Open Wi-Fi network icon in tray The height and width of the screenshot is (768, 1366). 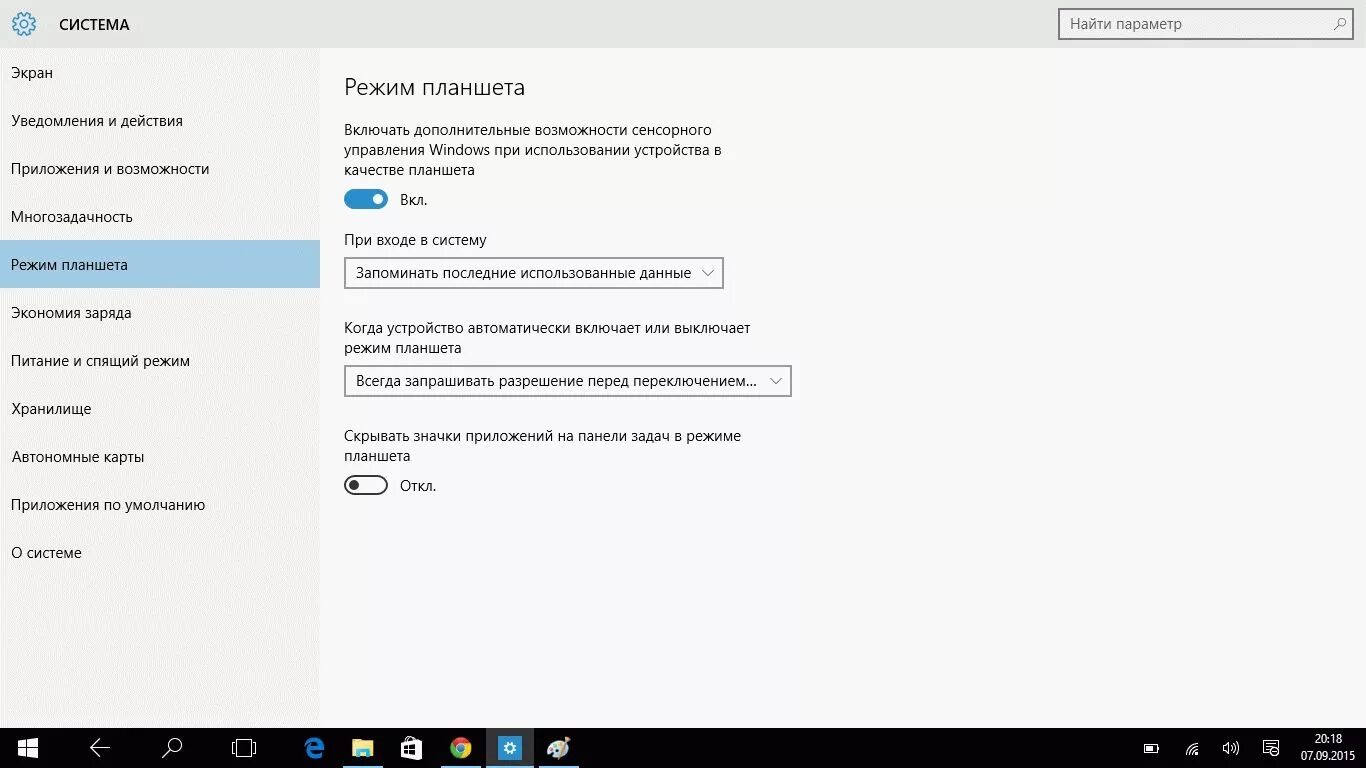tap(1192, 748)
